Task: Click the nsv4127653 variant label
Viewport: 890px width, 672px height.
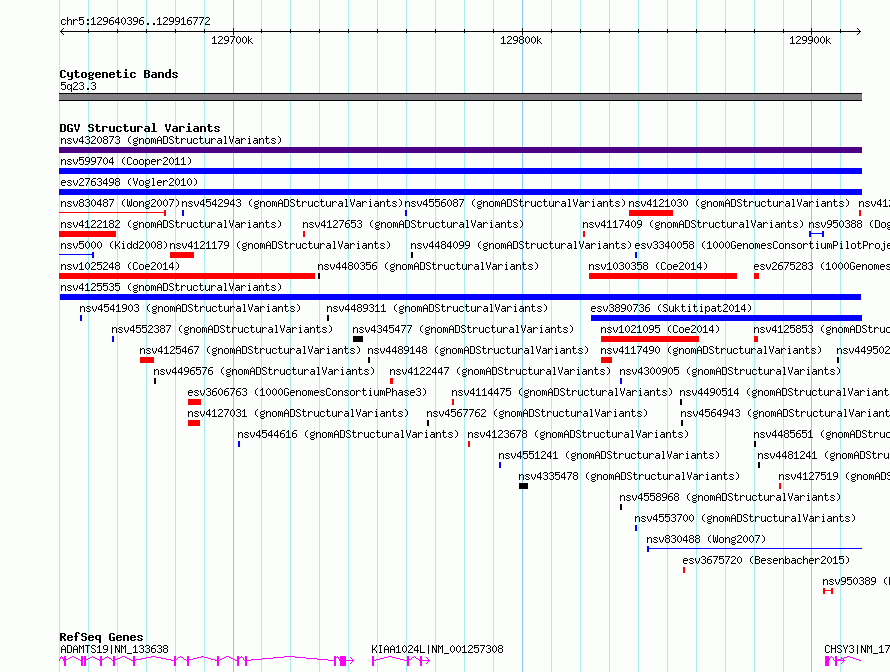Action: (413, 224)
